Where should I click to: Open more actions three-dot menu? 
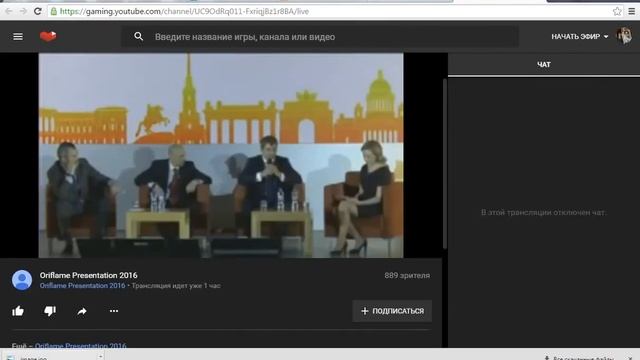tap(114, 311)
